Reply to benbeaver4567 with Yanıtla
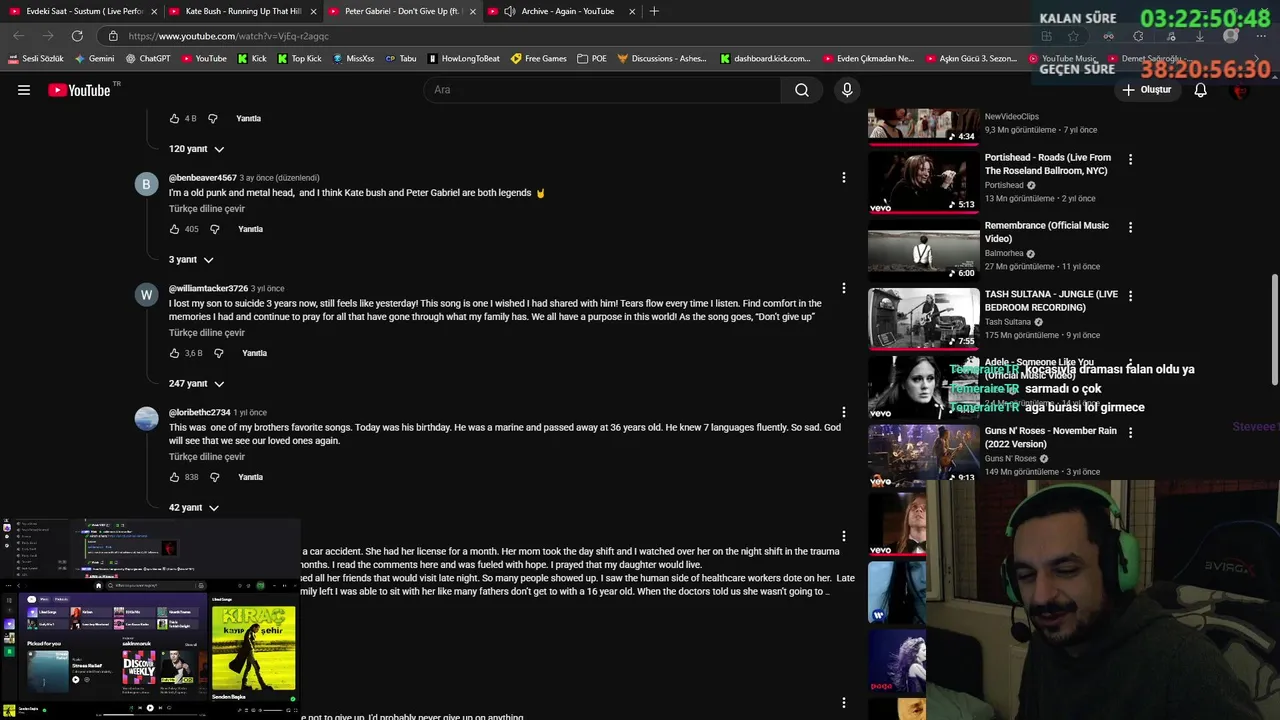 tap(250, 229)
